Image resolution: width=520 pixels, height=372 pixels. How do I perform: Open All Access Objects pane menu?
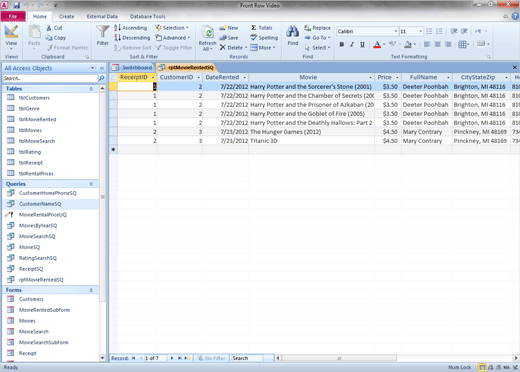[x=92, y=68]
